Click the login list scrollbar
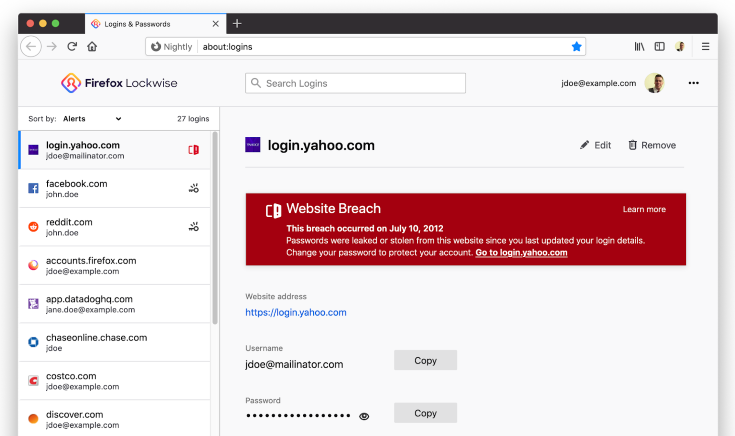Image resolution: width=735 pixels, height=436 pixels. [215, 228]
